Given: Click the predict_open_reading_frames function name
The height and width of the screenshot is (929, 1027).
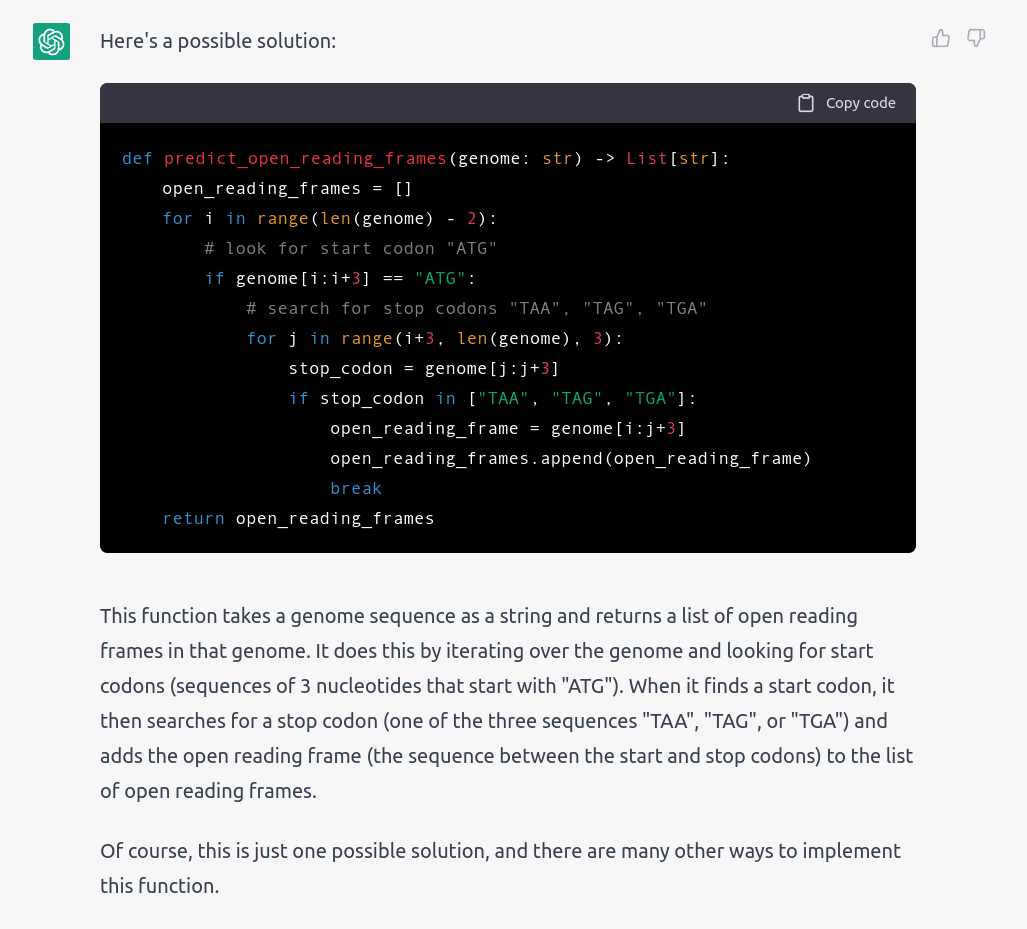Looking at the screenshot, I should click(305, 159).
